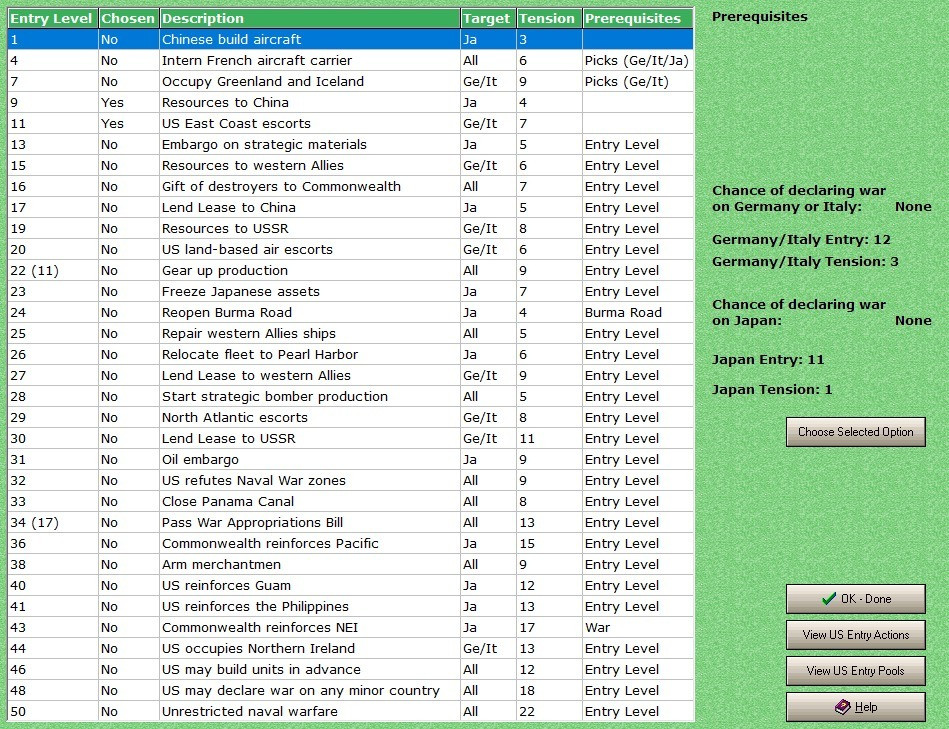Screen dimensions: 949x729
Task: Select 'Lend Lease to western Allies' row
Action: click(350, 375)
